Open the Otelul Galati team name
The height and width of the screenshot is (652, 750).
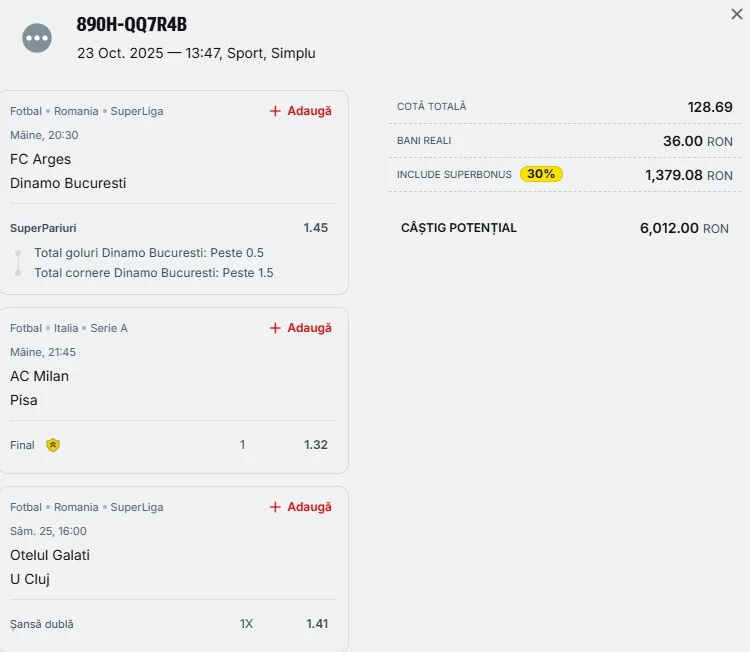click(x=50, y=555)
